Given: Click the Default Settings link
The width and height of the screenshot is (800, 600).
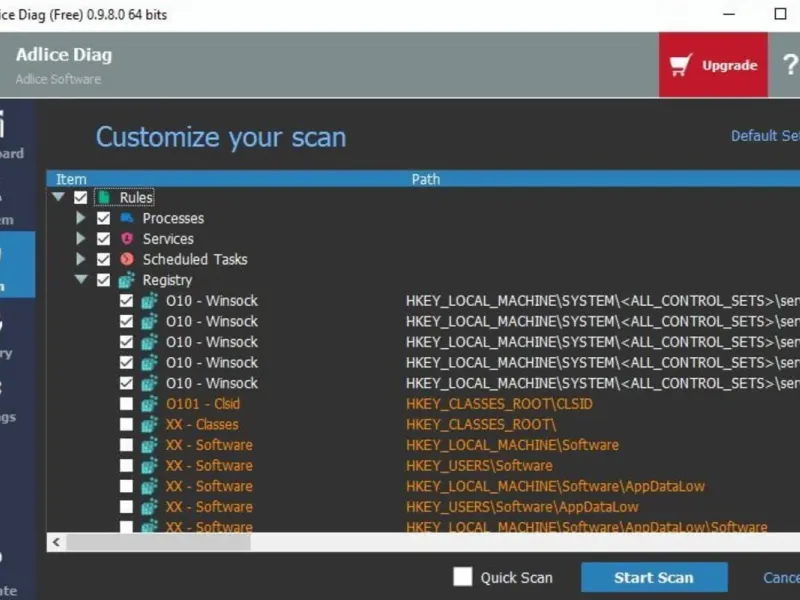Looking at the screenshot, I should [x=765, y=136].
